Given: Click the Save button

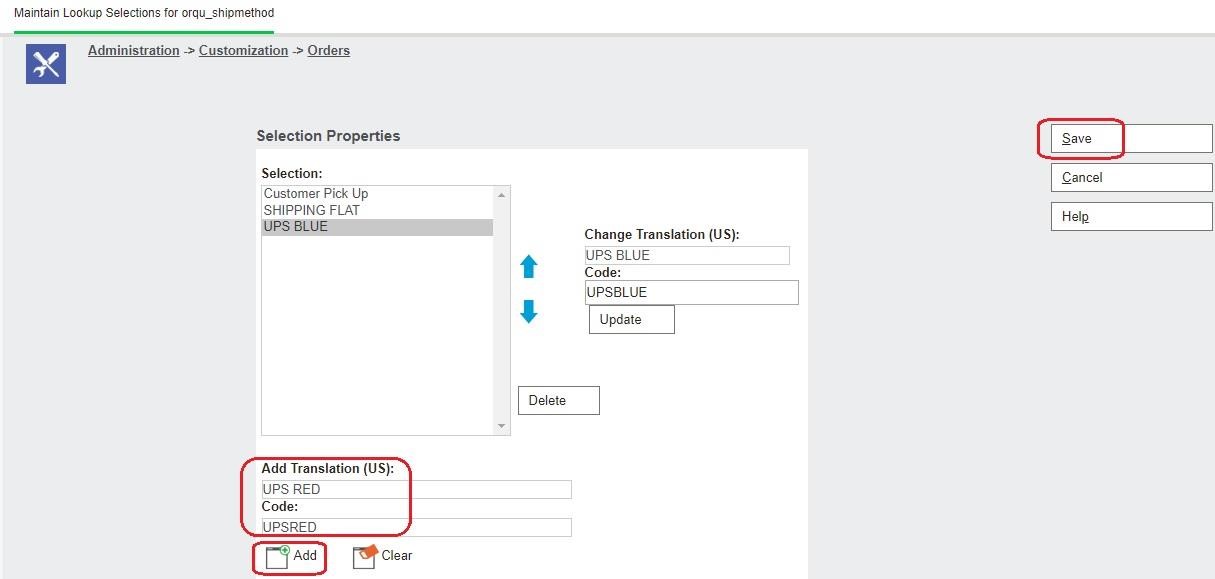Looking at the screenshot, I should click(1131, 139).
